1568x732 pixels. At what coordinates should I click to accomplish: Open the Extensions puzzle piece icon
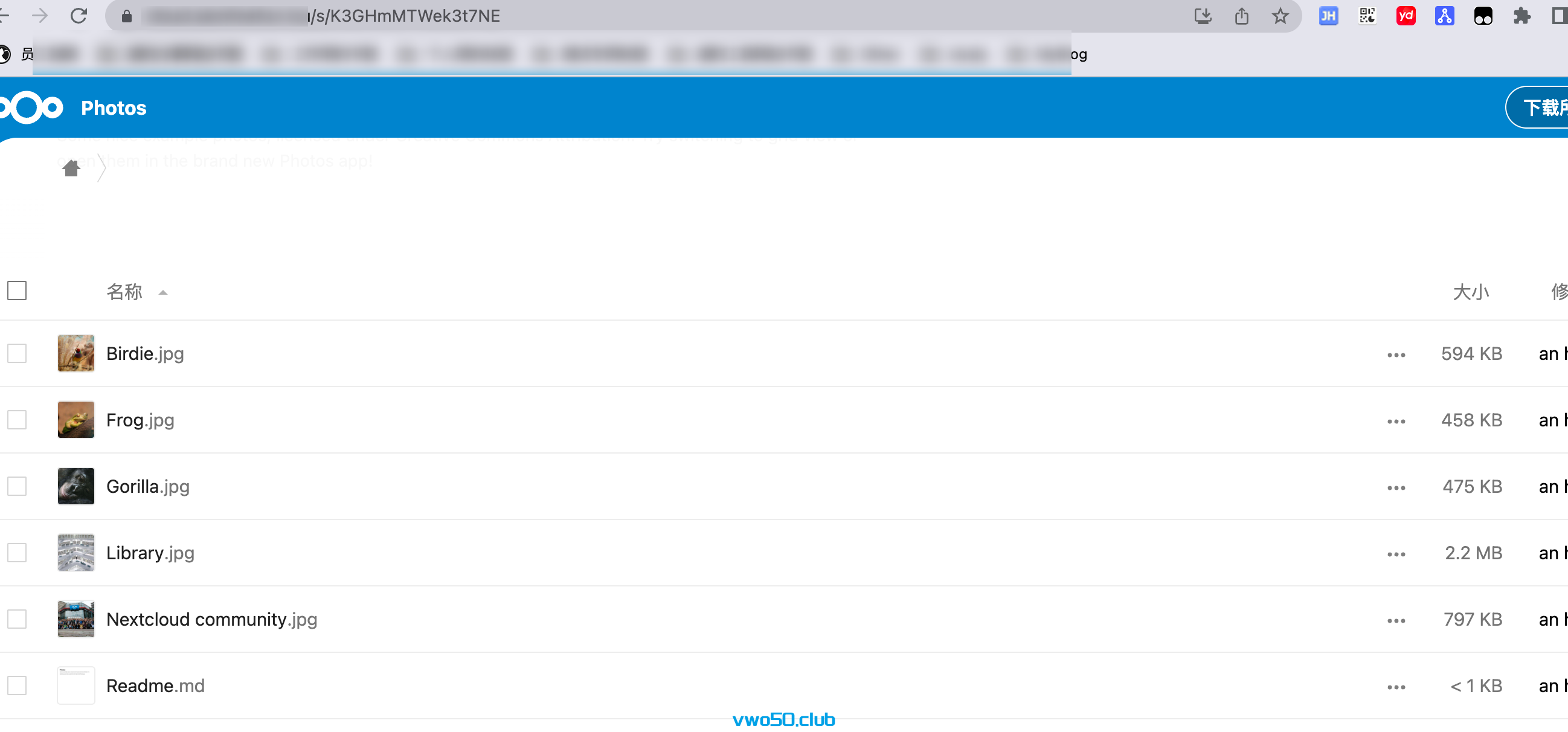[1521, 16]
